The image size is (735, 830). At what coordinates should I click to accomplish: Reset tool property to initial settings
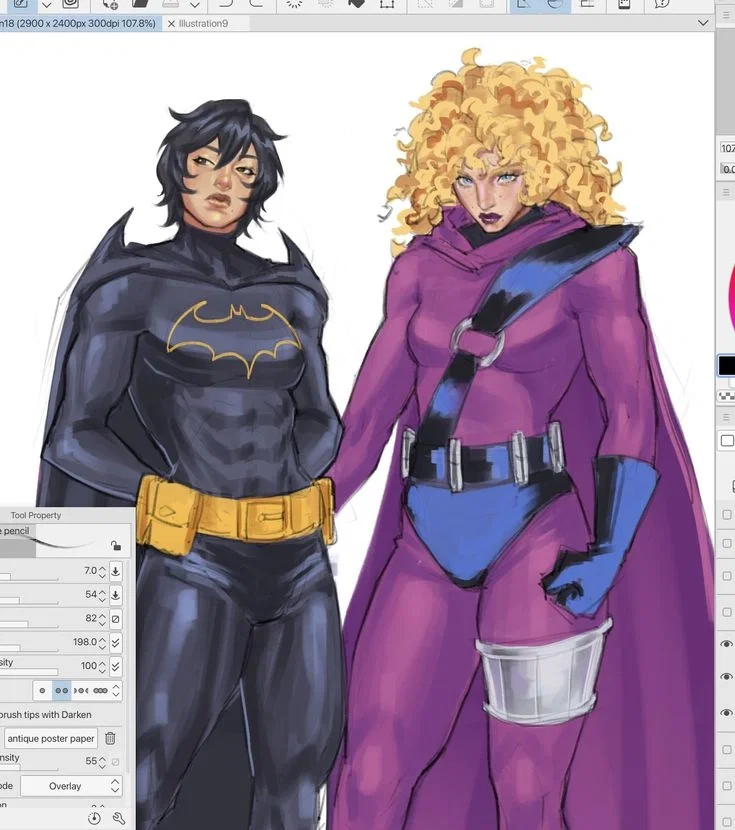94,817
